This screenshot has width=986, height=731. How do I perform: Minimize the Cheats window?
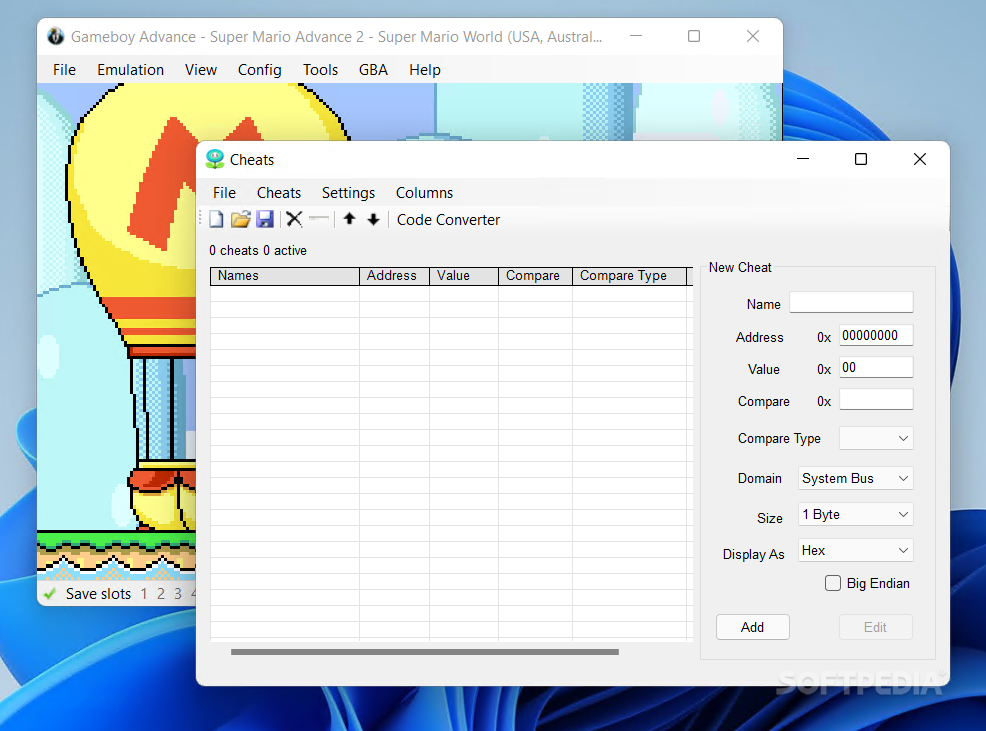pos(803,159)
